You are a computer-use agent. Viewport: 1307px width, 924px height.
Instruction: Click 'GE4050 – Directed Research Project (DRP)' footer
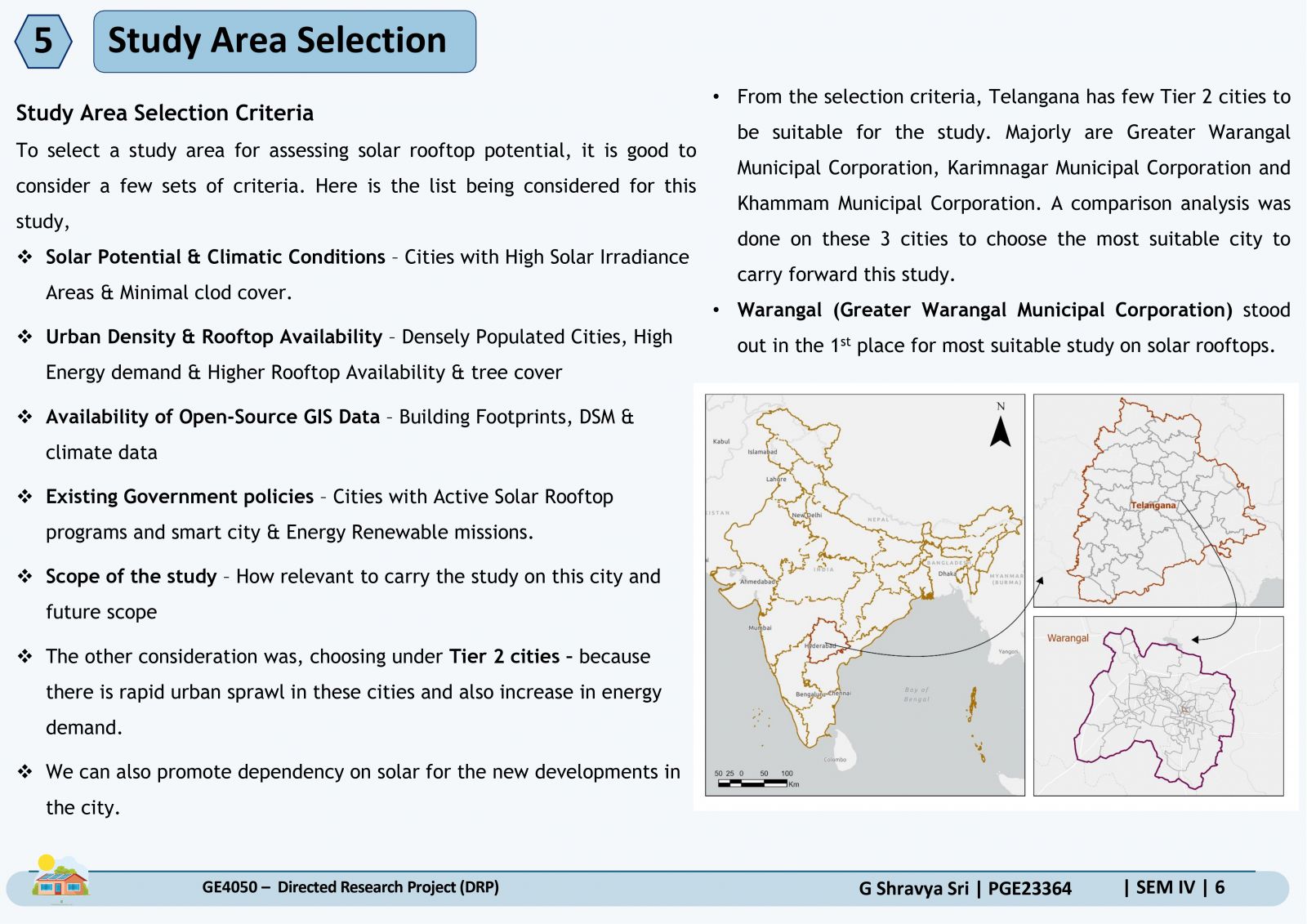pos(350,887)
